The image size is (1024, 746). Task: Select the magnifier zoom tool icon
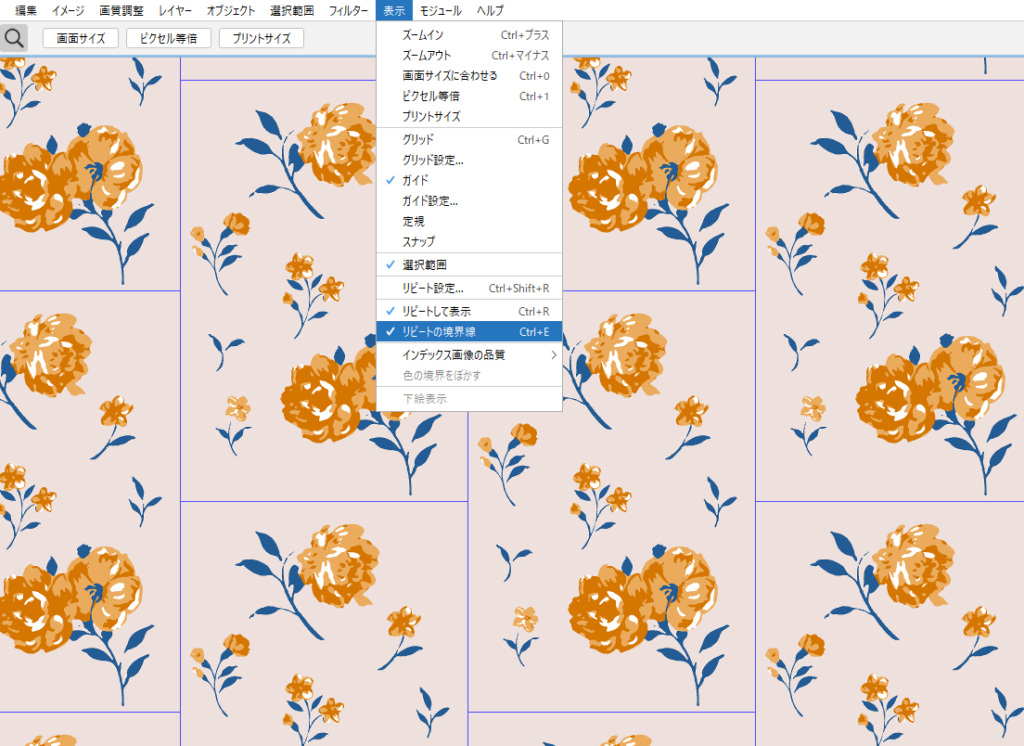pos(14,39)
